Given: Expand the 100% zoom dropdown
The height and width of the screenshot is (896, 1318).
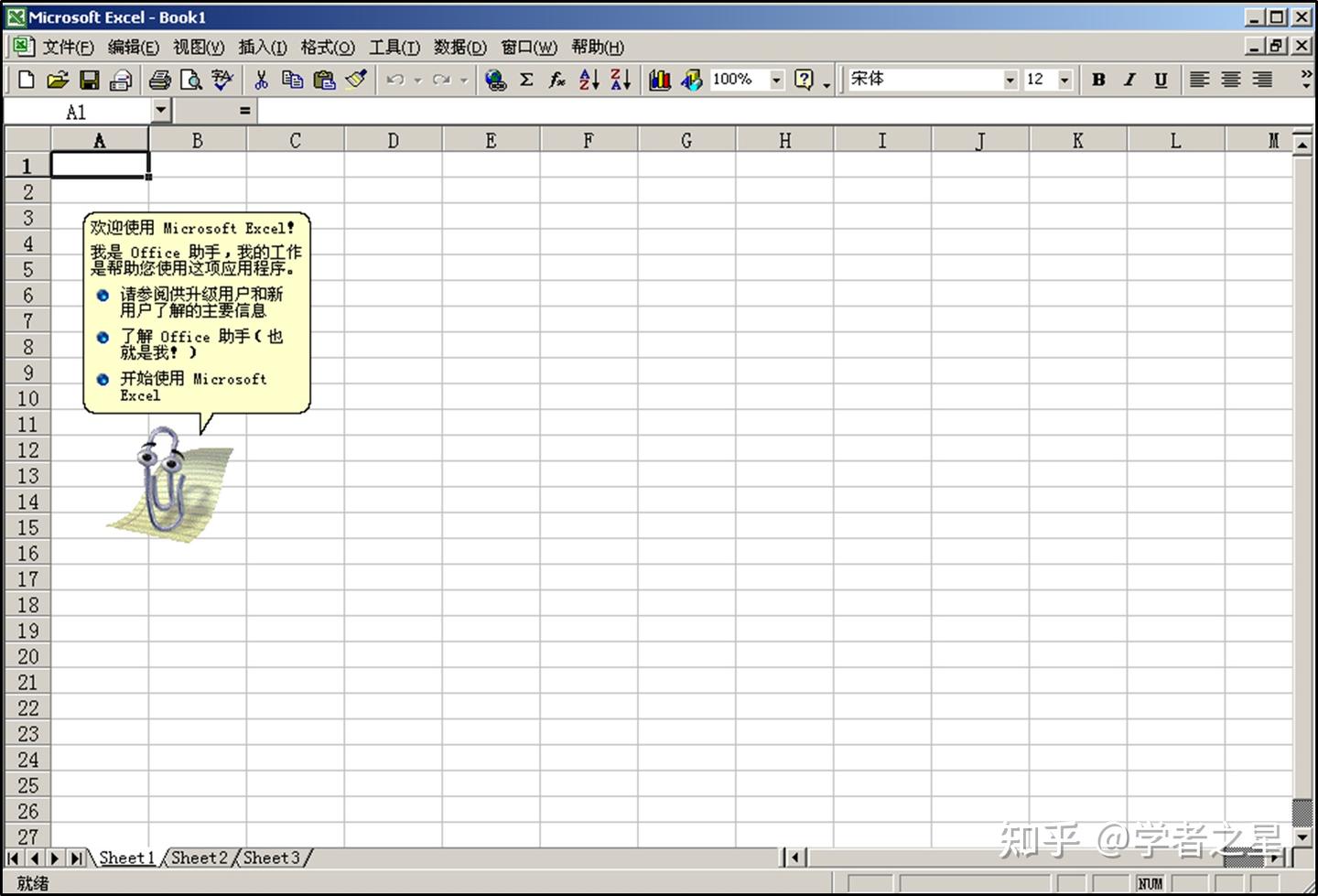Looking at the screenshot, I should (x=775, y=80).
